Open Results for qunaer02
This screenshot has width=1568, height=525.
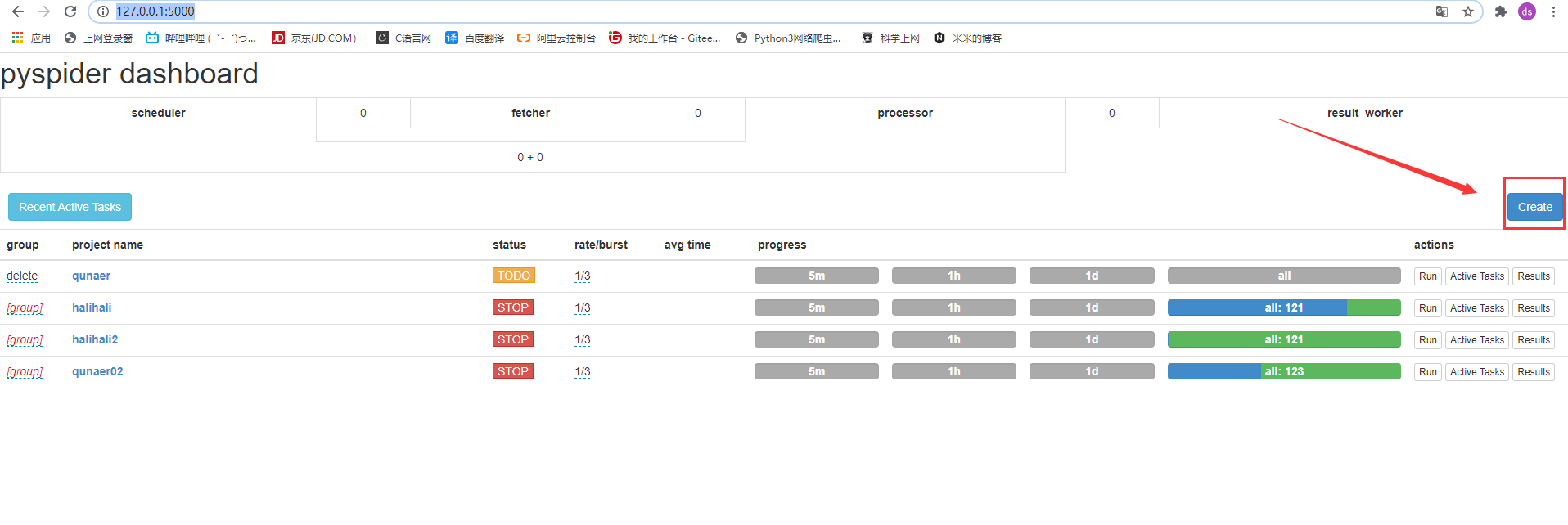(x=1534, y=372)
